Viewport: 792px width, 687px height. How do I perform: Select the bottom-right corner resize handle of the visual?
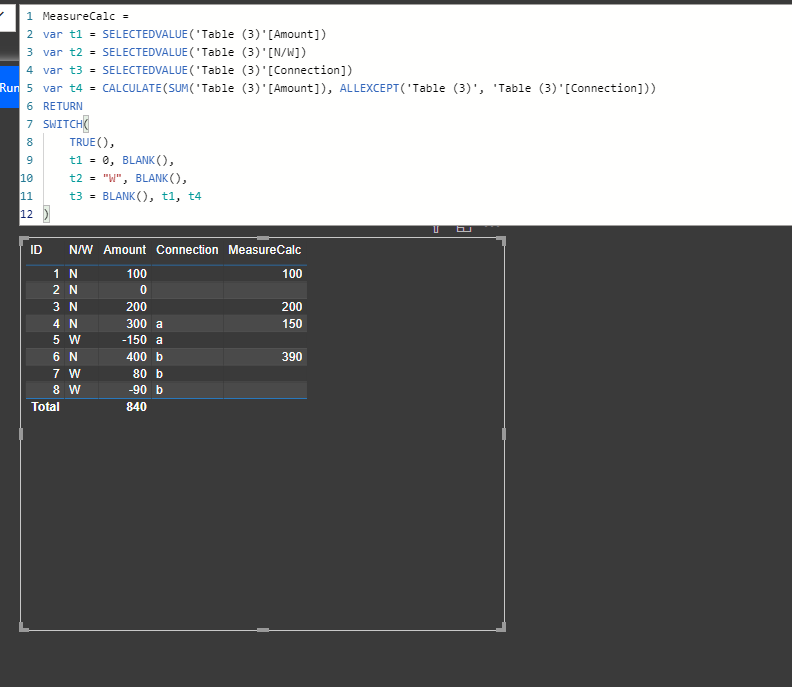pyautogui.click(x=503, y=628)
